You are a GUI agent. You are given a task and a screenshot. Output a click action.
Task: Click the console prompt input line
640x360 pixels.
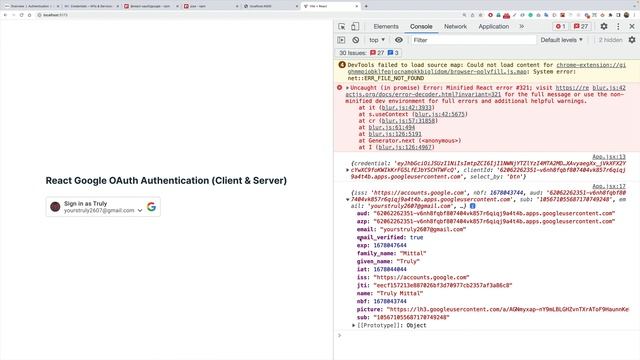pyautogui.click(x=486, y=336)
